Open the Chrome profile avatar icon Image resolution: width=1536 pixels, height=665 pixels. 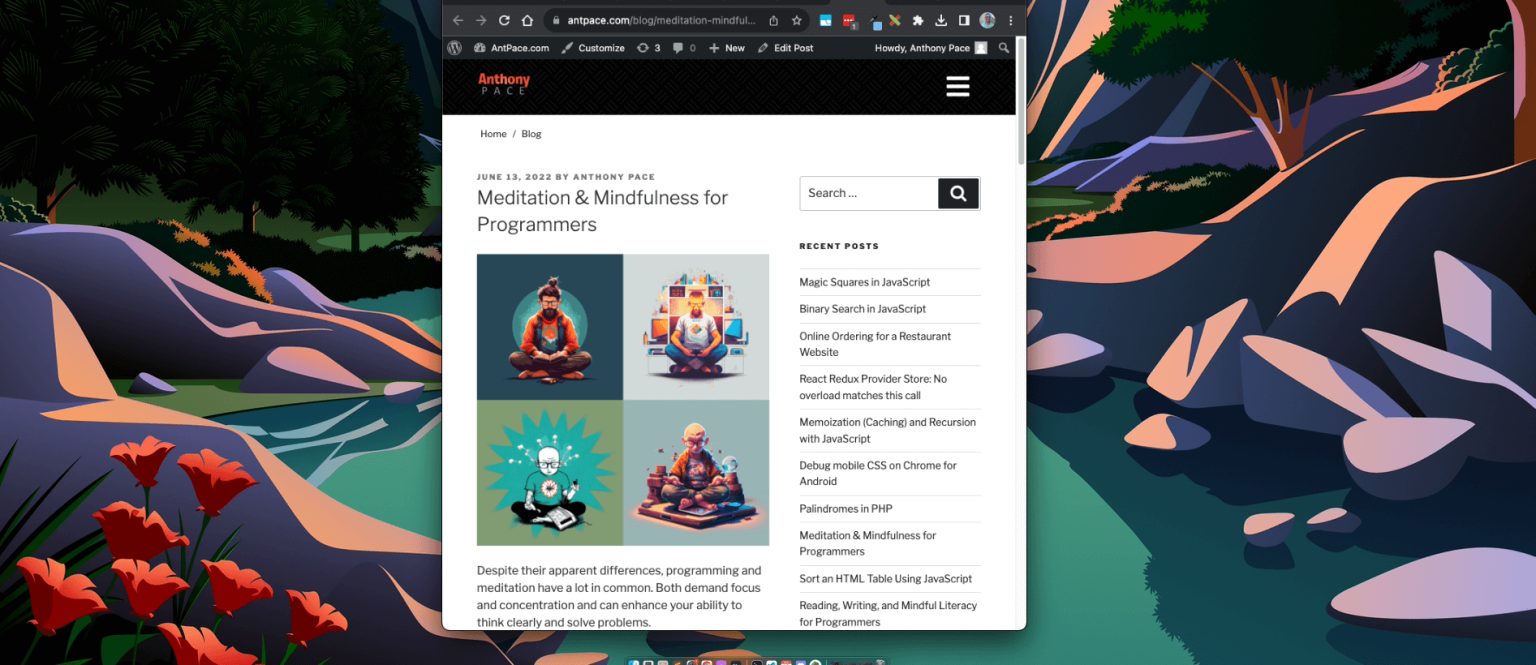(x=986, y=20)
